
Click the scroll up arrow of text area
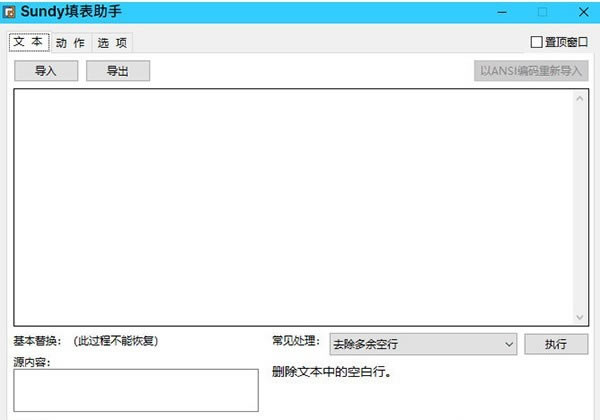tap(580, 98)
